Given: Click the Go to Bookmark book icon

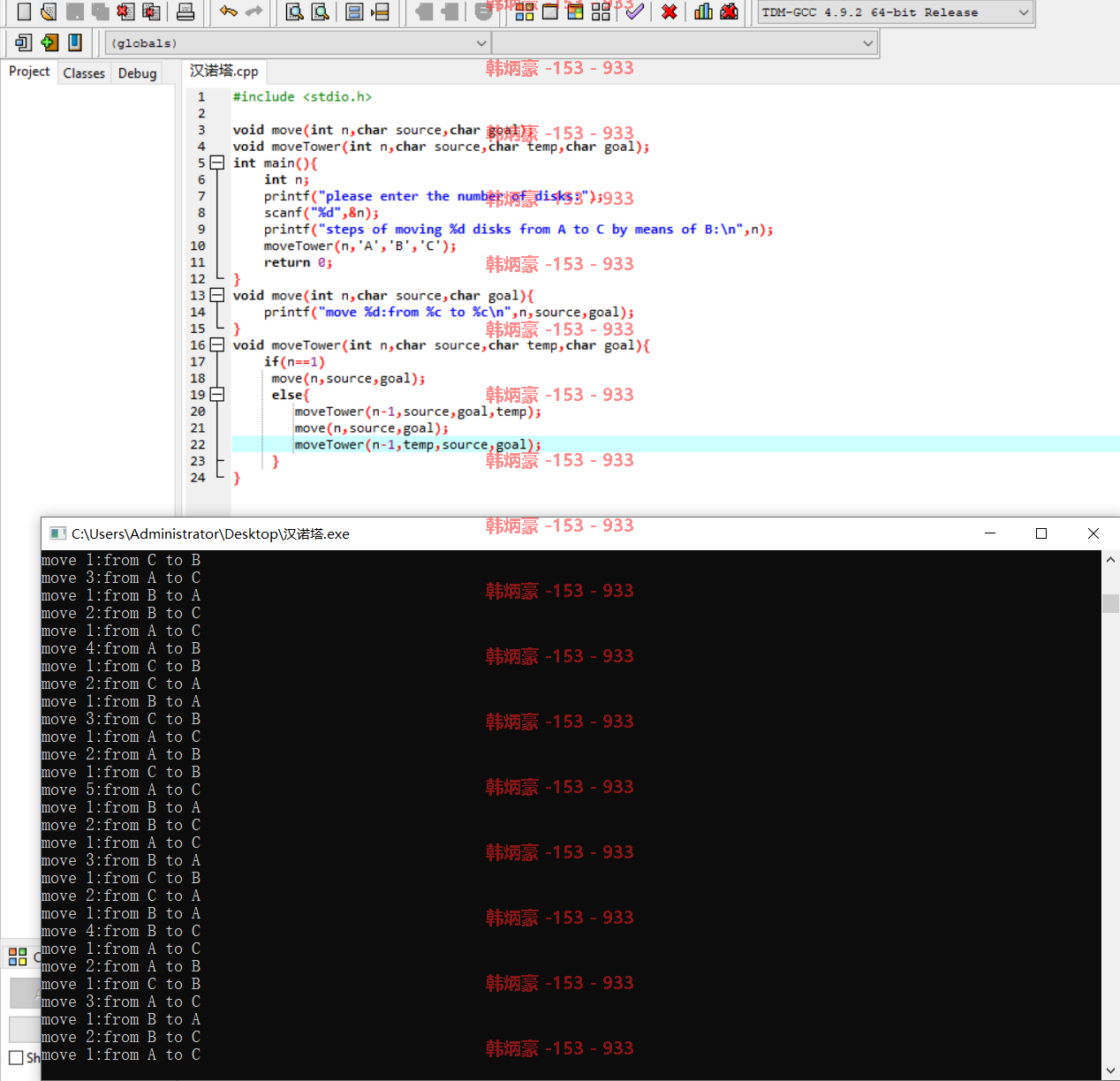Looking at the screenshot, I should (75, 42).
